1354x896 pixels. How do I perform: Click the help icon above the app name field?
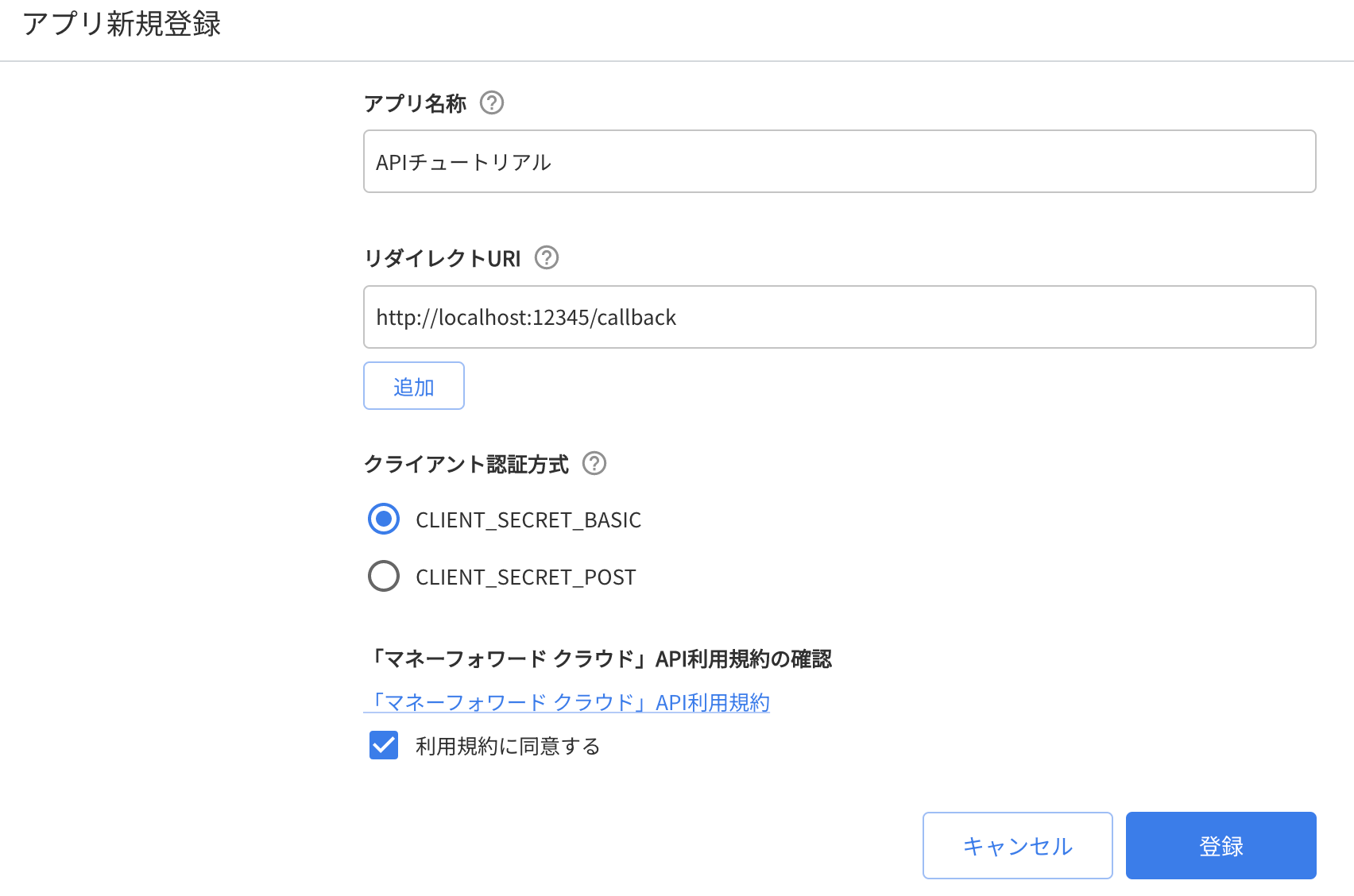492,102
